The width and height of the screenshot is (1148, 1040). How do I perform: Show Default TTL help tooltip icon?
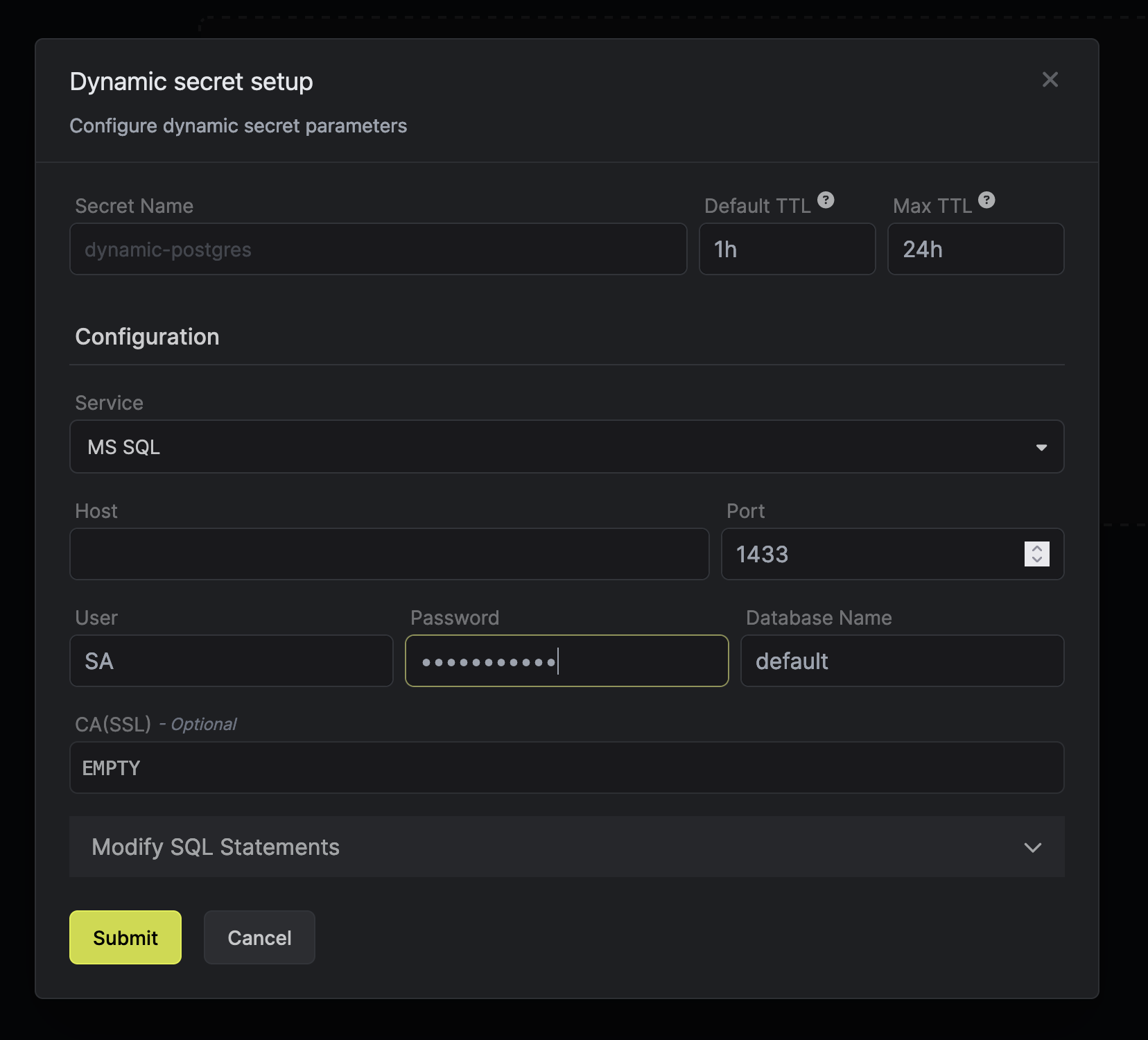826,200
